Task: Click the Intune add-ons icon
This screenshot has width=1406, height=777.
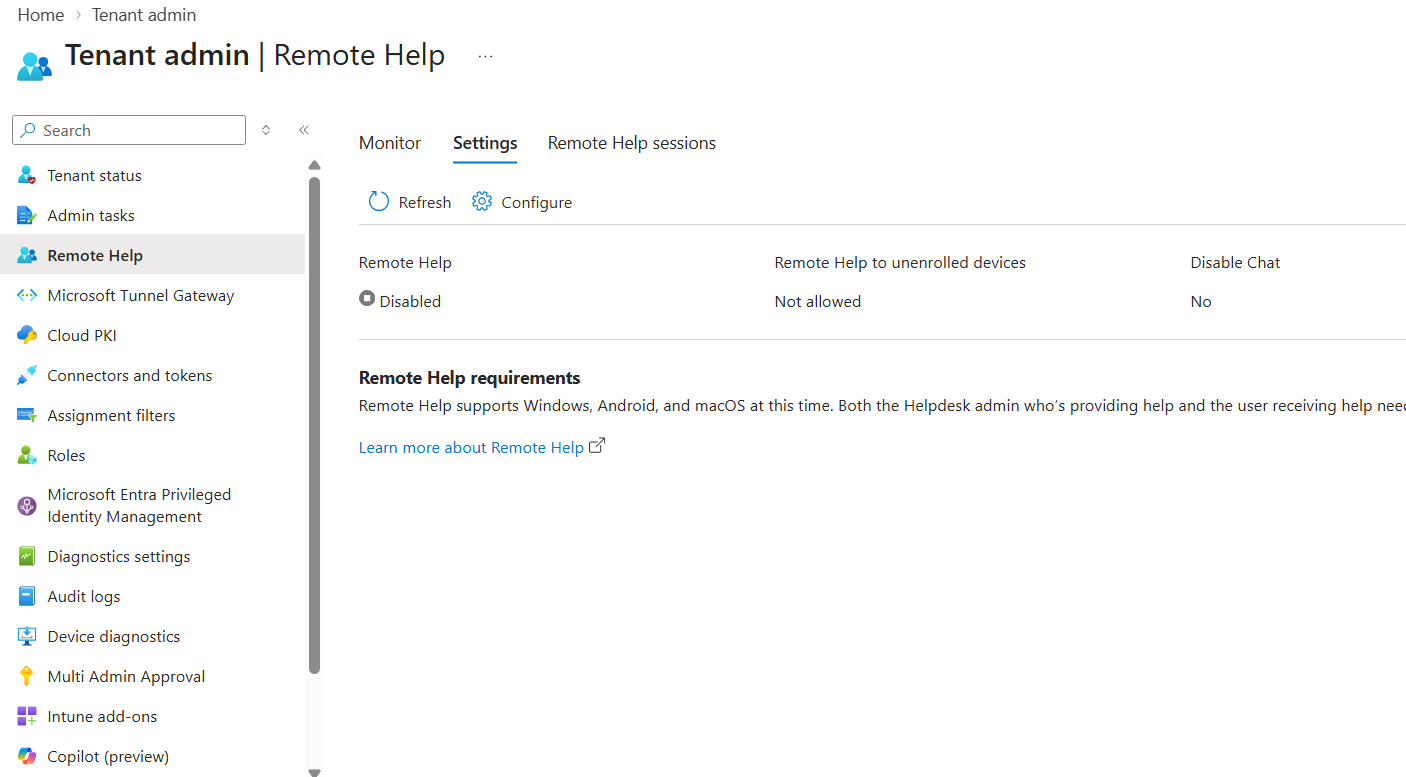Action: pyautogui.click(x=27, y=716)
